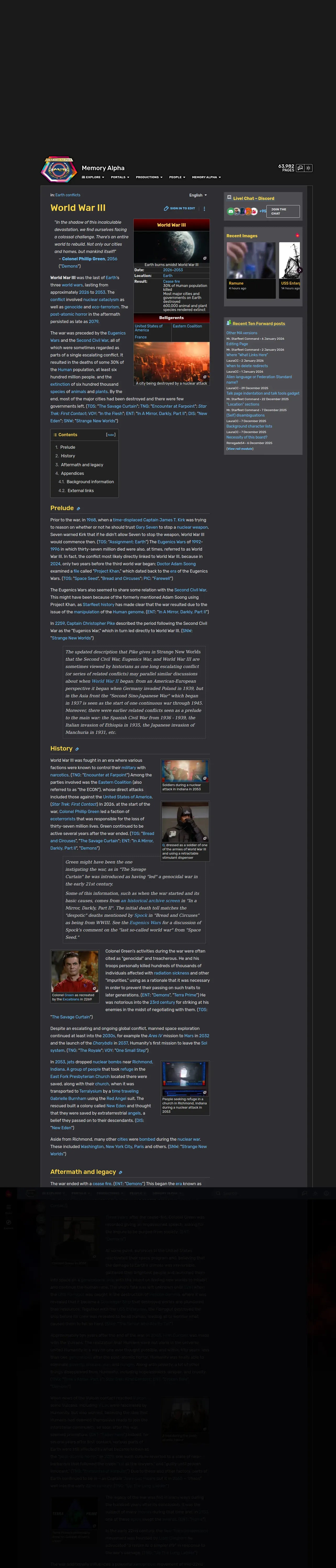Open Necessity of this board? post

point(247,437)
